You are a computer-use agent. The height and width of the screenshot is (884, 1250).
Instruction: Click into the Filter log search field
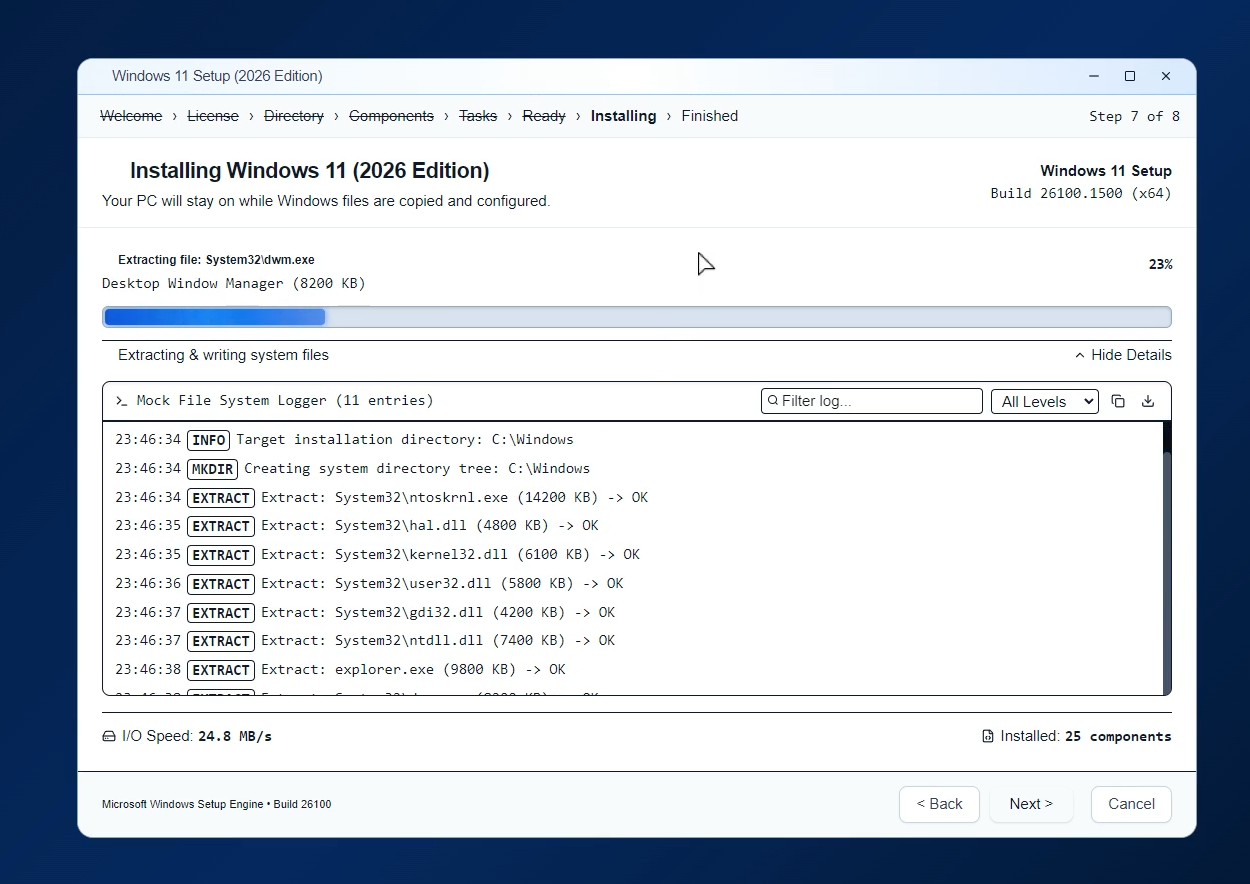[872, 401]
